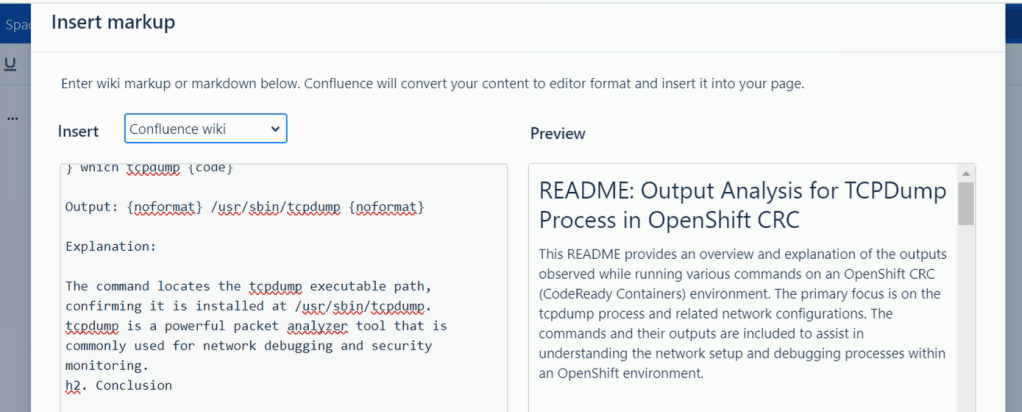
Task: Click the Underline icon behind the dialog
Action: [x=10, y=64]
